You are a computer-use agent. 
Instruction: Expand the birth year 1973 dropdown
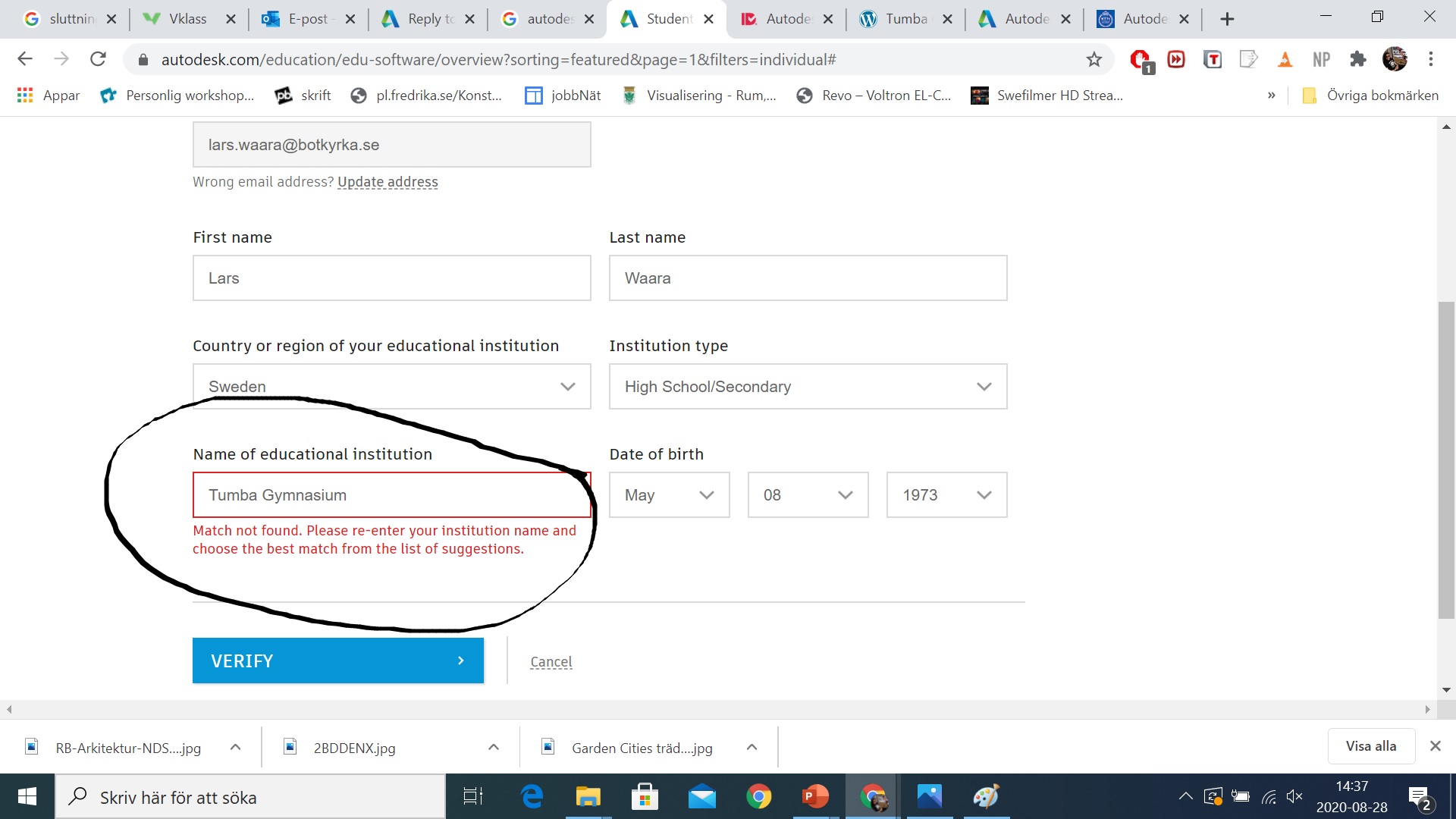pos(946,495)
